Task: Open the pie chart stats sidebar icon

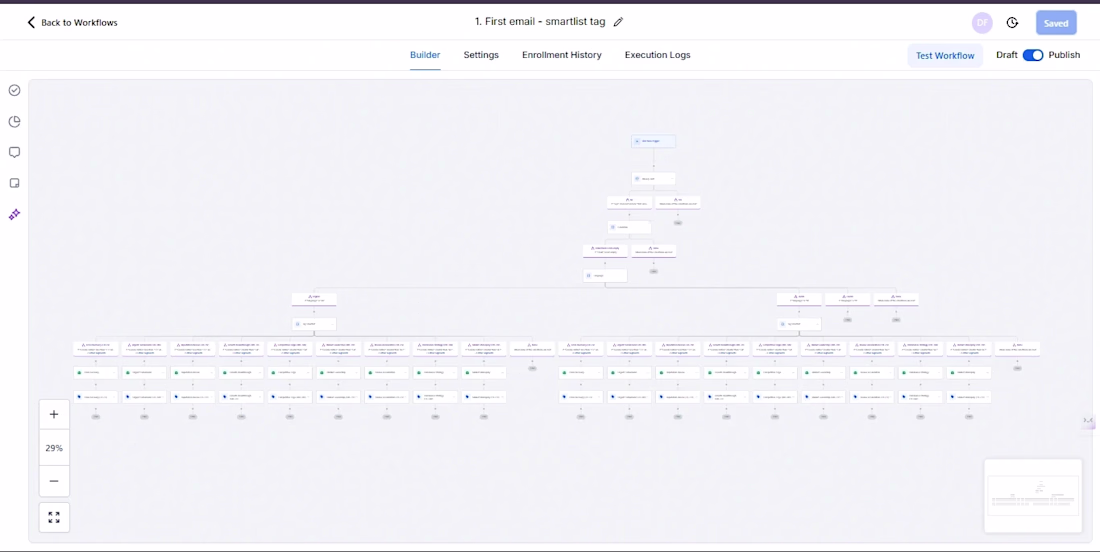Action: 14,121
